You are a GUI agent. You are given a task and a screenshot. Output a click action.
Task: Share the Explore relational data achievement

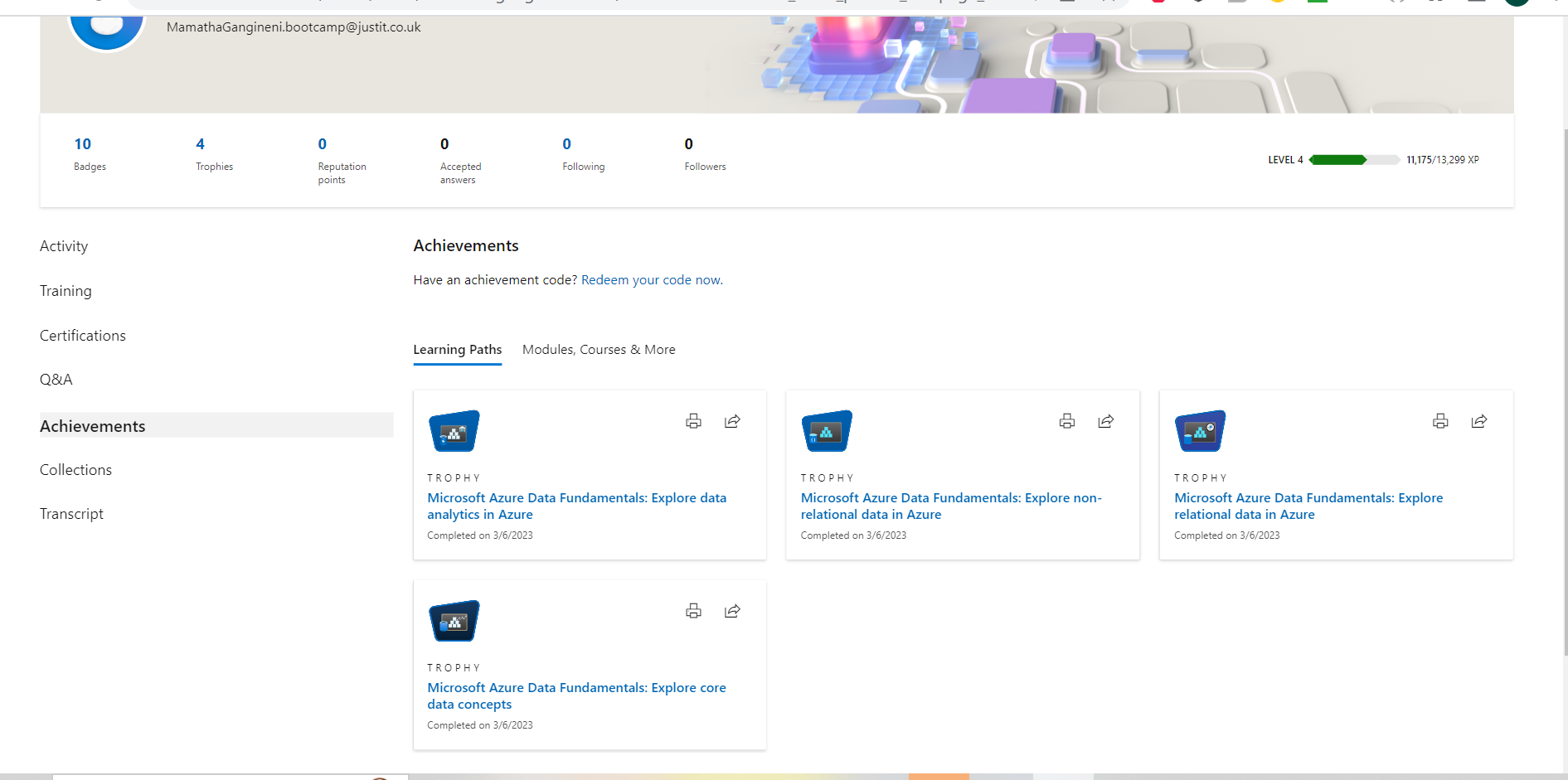[x=1479, y=421]
